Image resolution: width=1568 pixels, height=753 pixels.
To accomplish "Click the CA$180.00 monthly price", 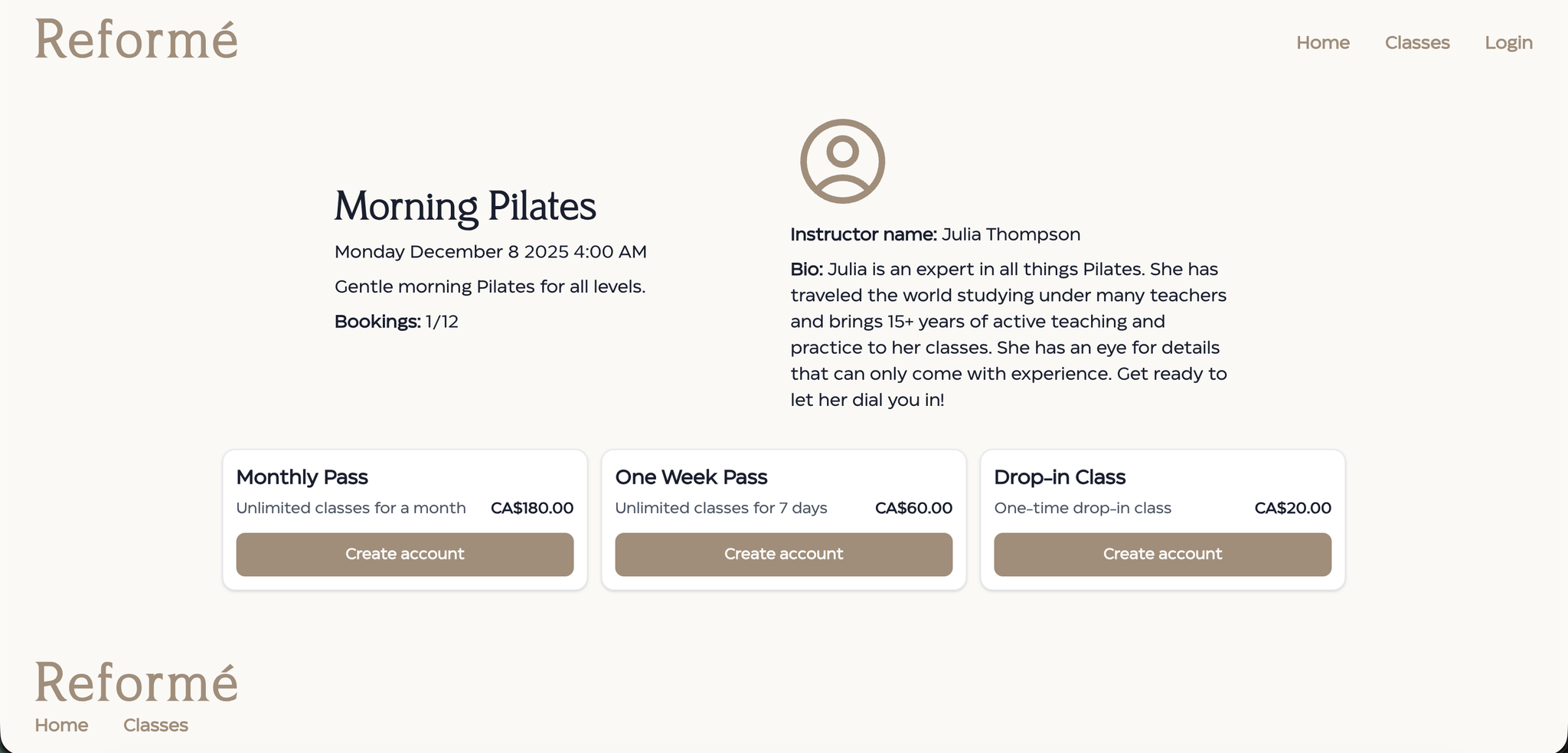I will click(x=531, y=508).
